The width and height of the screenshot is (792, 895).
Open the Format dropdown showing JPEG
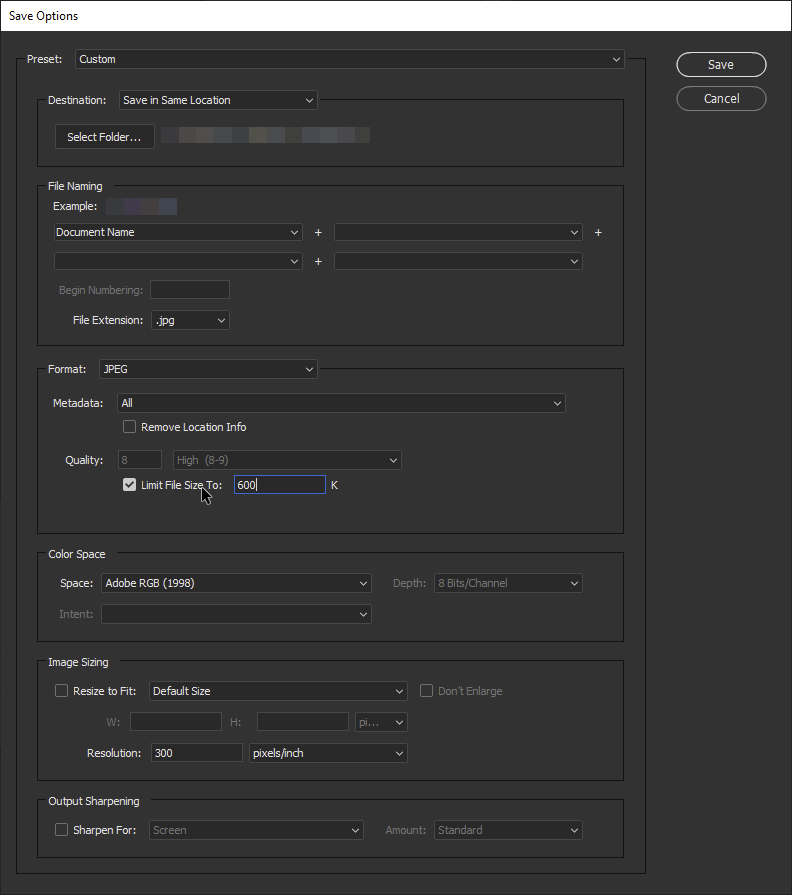208,369
